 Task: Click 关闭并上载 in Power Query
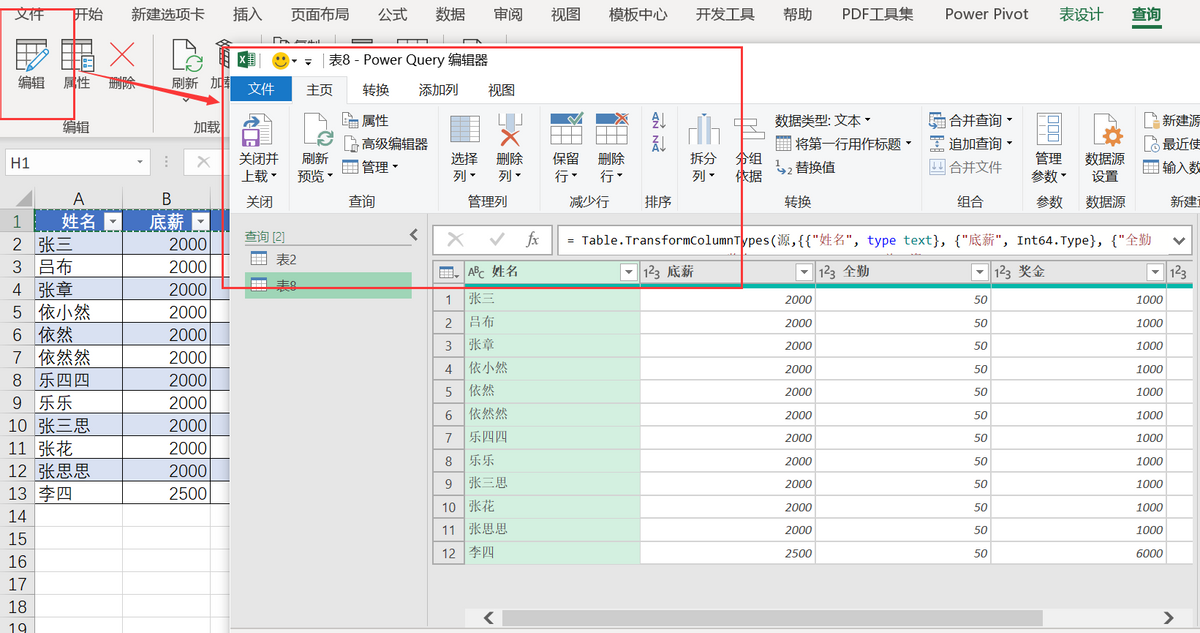(x=258, y=148)
